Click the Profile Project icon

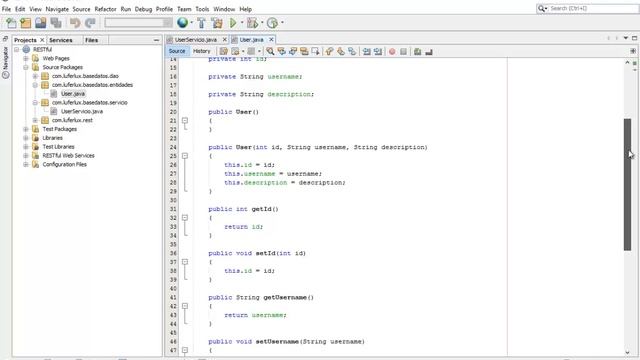click(272, 23)
